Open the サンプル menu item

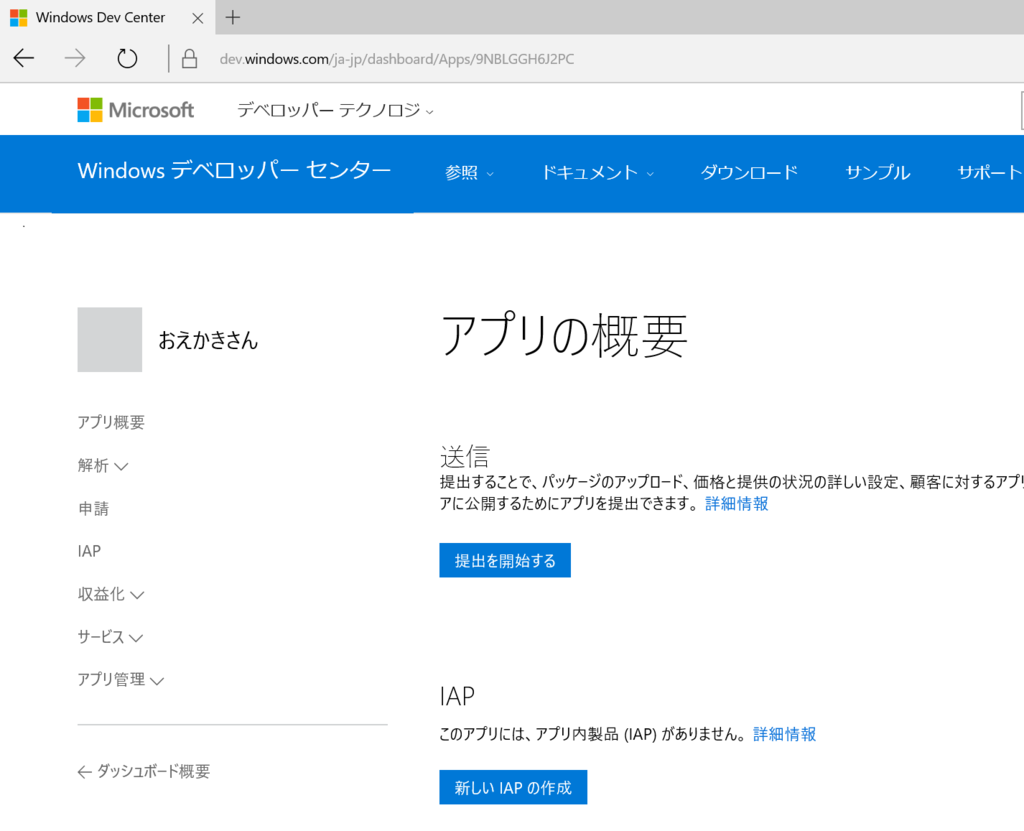878,172
